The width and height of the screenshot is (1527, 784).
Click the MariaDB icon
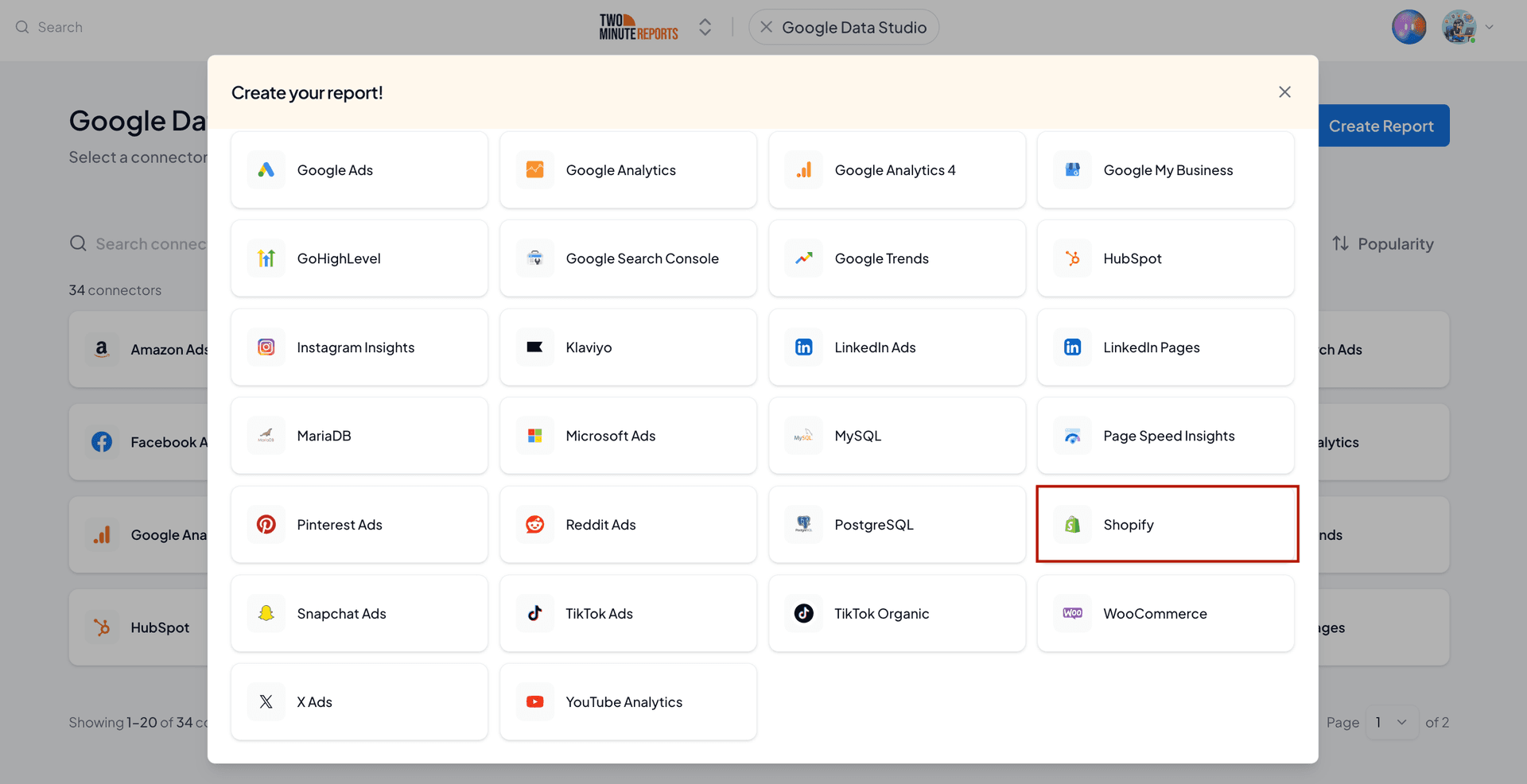click(x=266, y=436)
